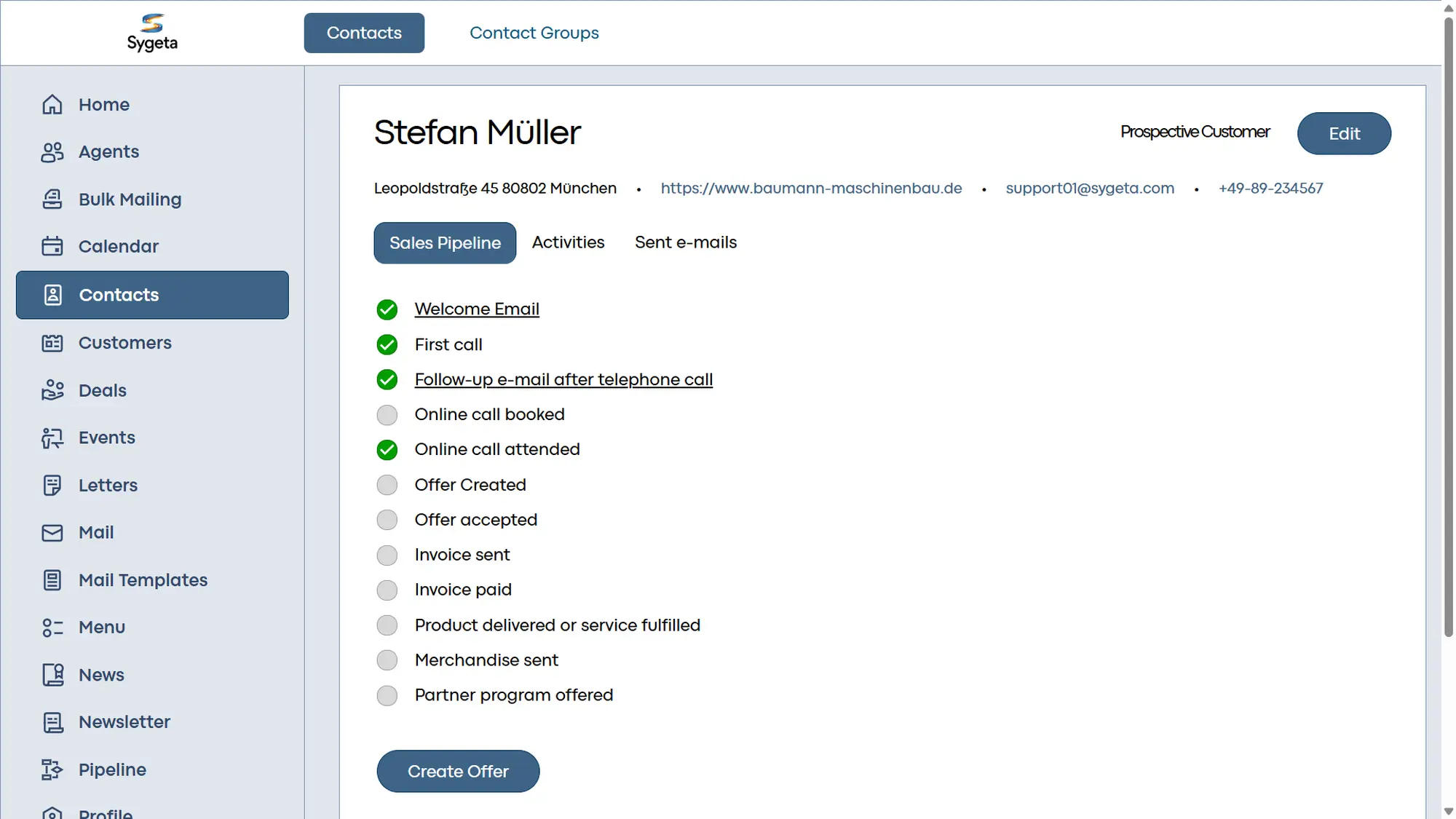Toggle the Invoice sent stage
Screen dimensions: 1456x819
387,555
